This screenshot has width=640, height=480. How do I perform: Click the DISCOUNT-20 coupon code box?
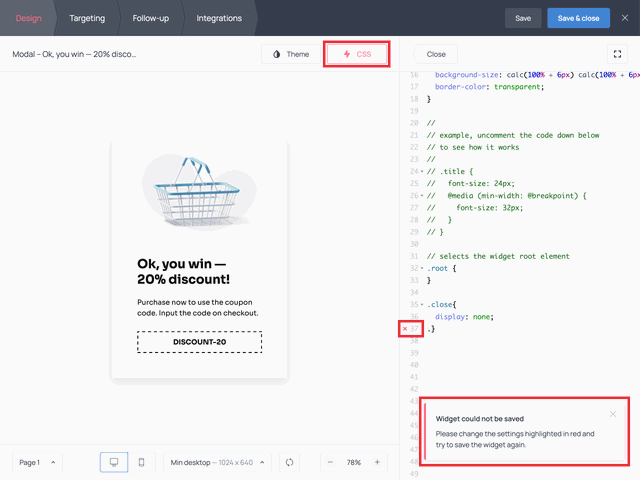tap(199, 342)
